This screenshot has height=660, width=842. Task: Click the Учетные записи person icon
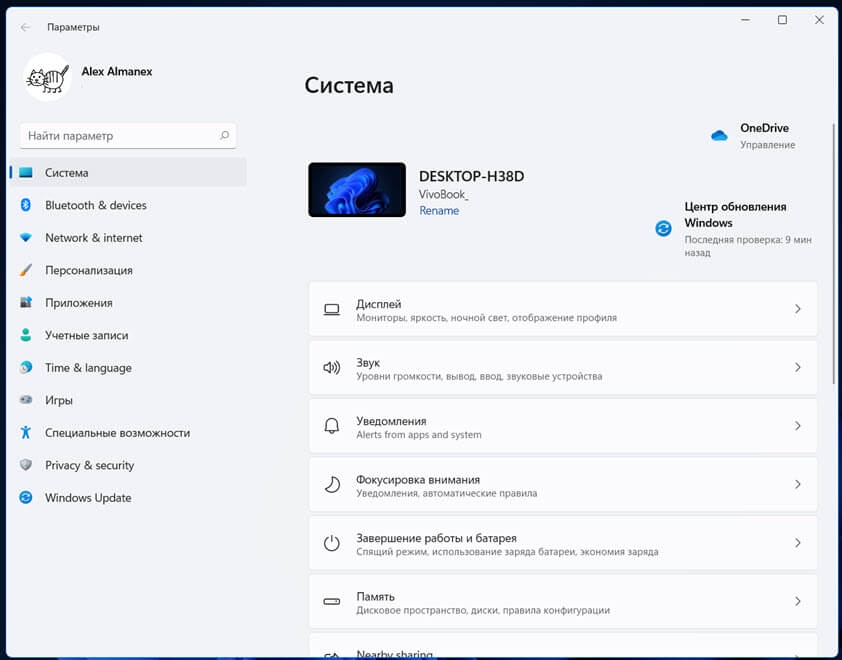(x=25, y=335)
